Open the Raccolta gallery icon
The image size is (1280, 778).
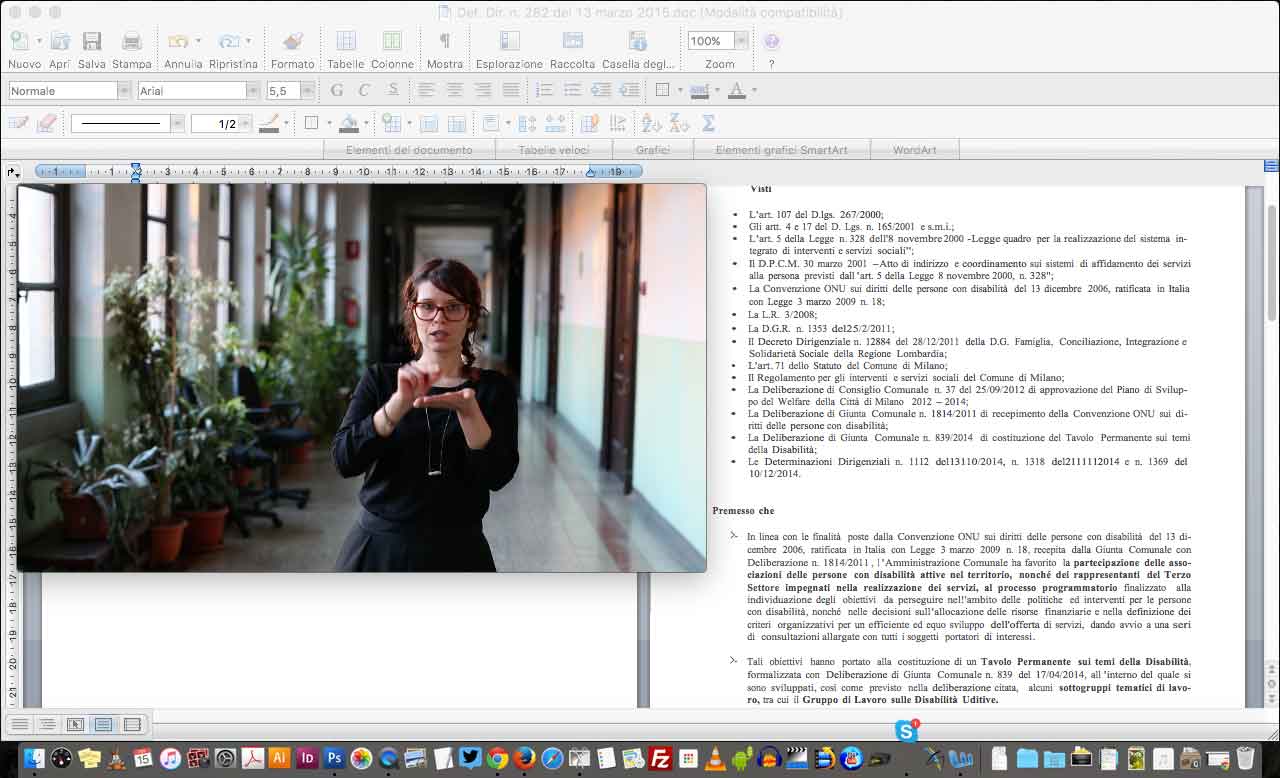572,42
